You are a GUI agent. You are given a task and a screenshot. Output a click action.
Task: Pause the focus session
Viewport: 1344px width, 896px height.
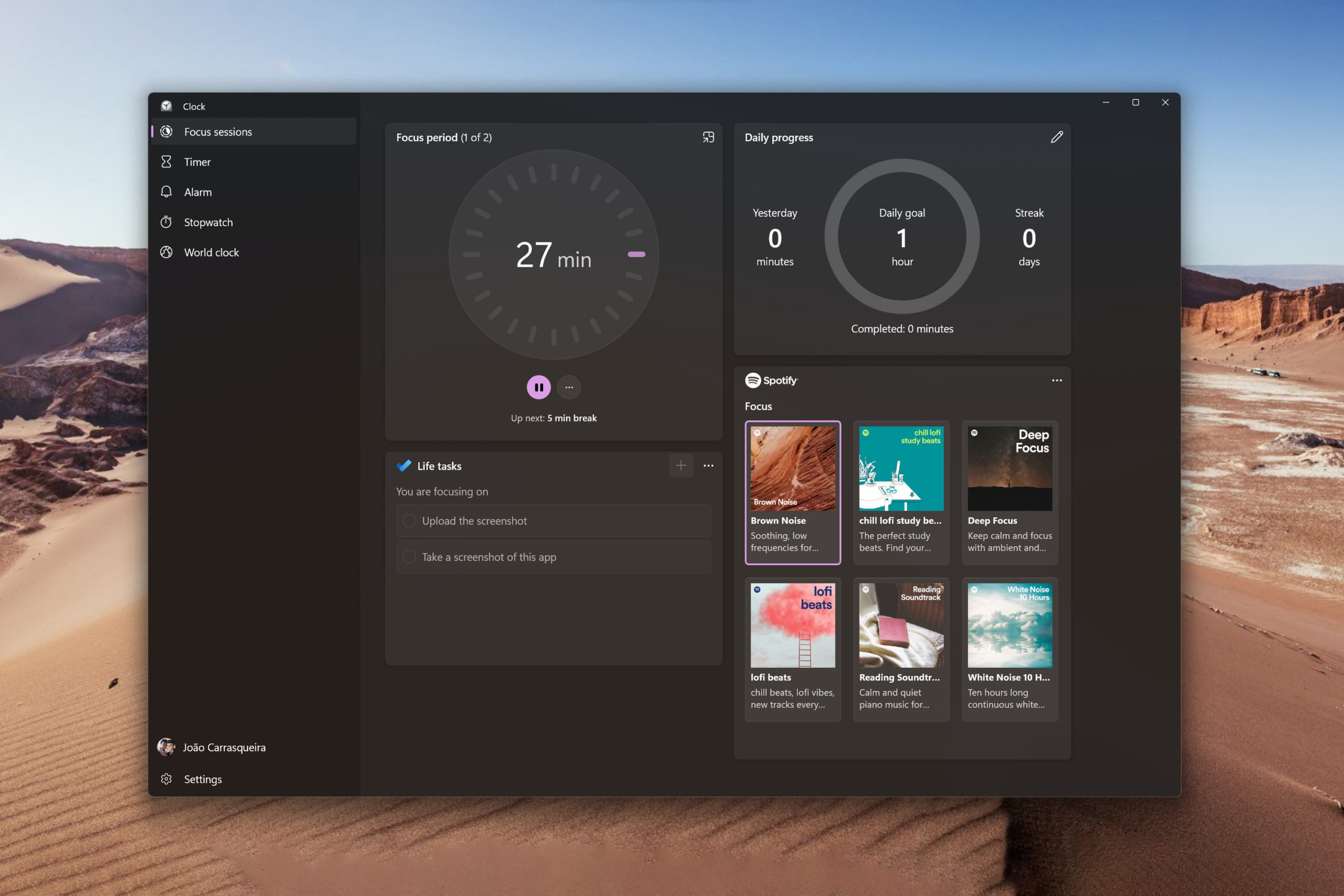point(538,387)
